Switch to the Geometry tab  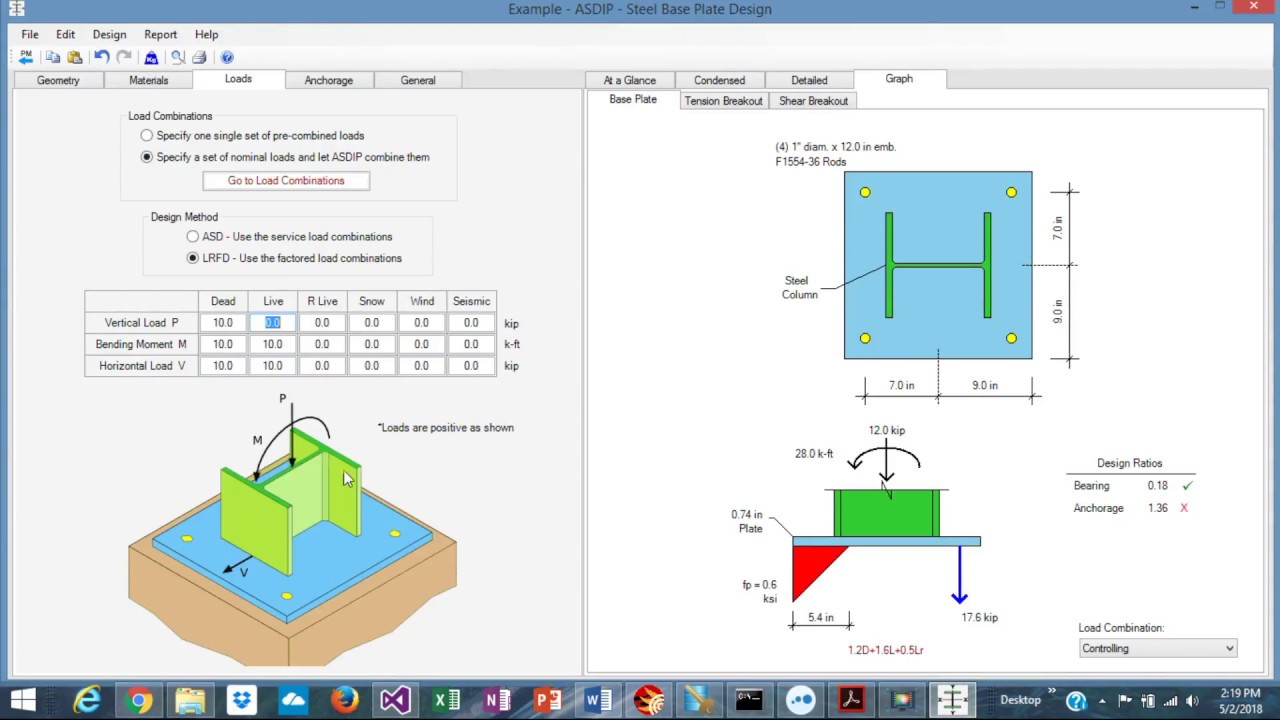pos(58,80)
